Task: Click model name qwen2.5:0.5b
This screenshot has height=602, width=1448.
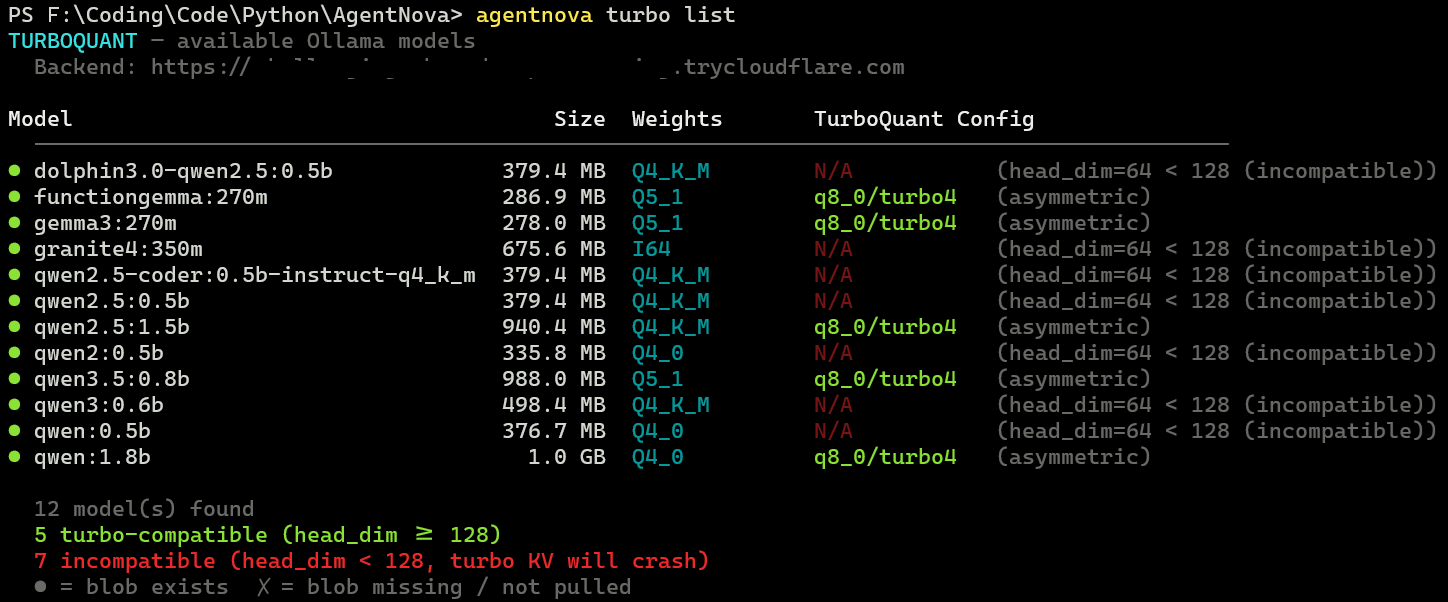Action: tap(112, 301)
